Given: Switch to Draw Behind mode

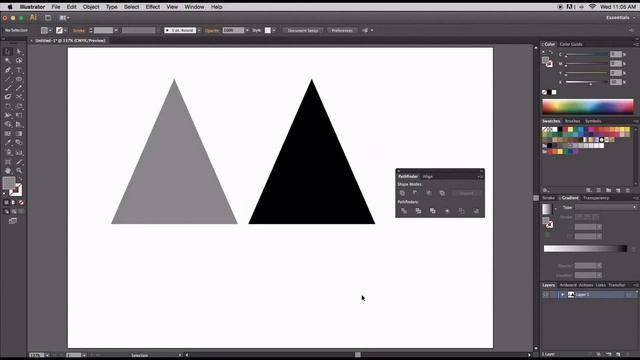Looking at the screenshot, I should tap(13, 212).
